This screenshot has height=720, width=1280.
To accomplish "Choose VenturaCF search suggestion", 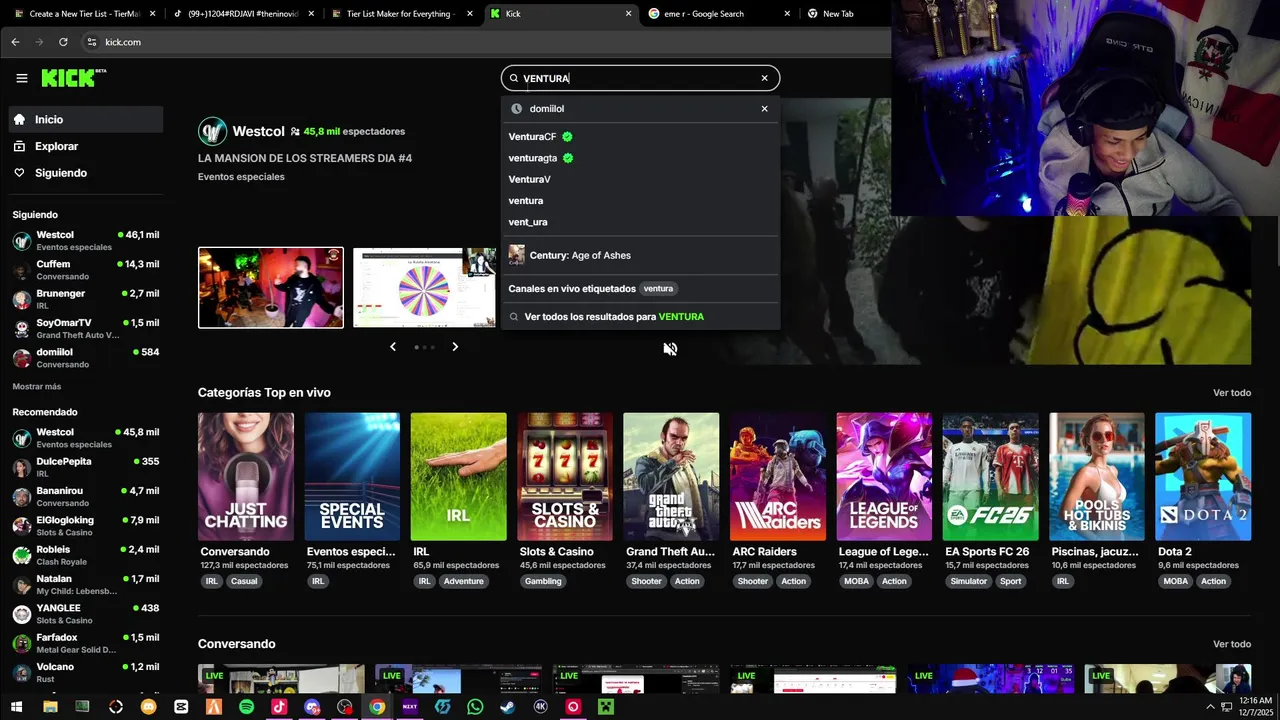I will coord(640,137).
